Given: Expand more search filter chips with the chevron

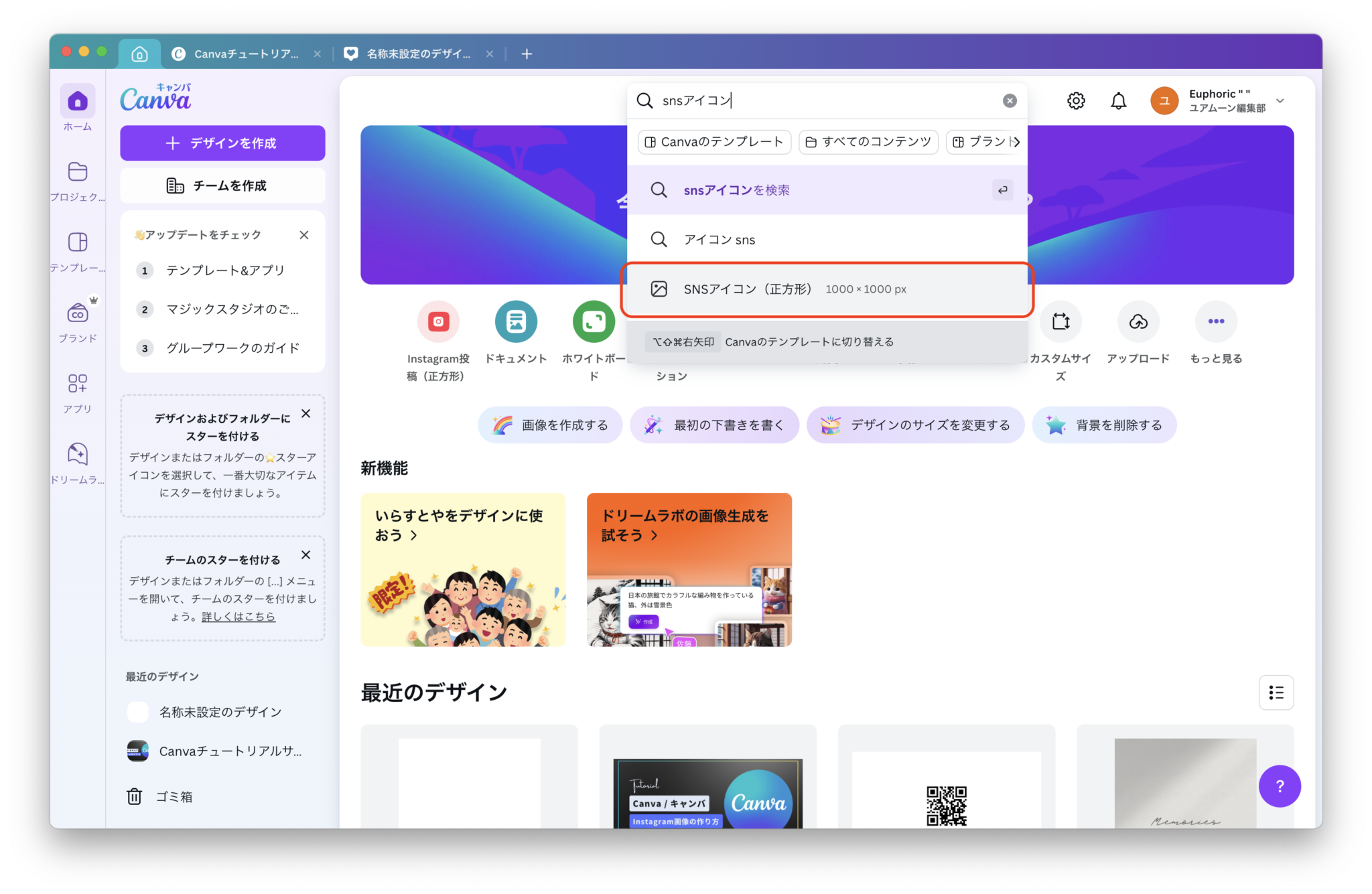Looking at the screenshot, I should 1017,142.
